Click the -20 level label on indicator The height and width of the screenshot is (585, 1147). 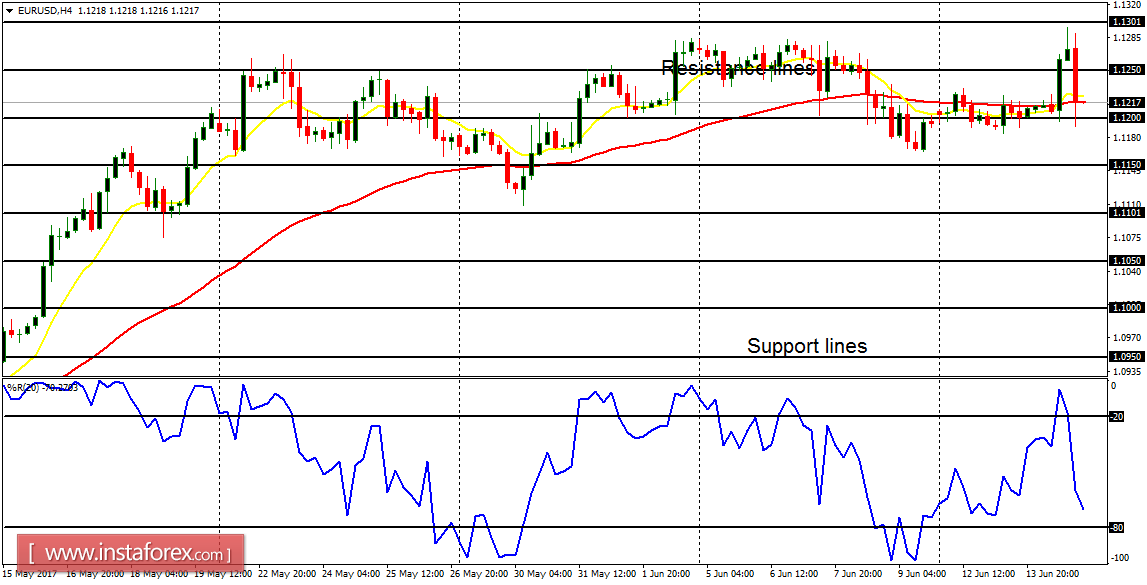[x=1117, y=417]
